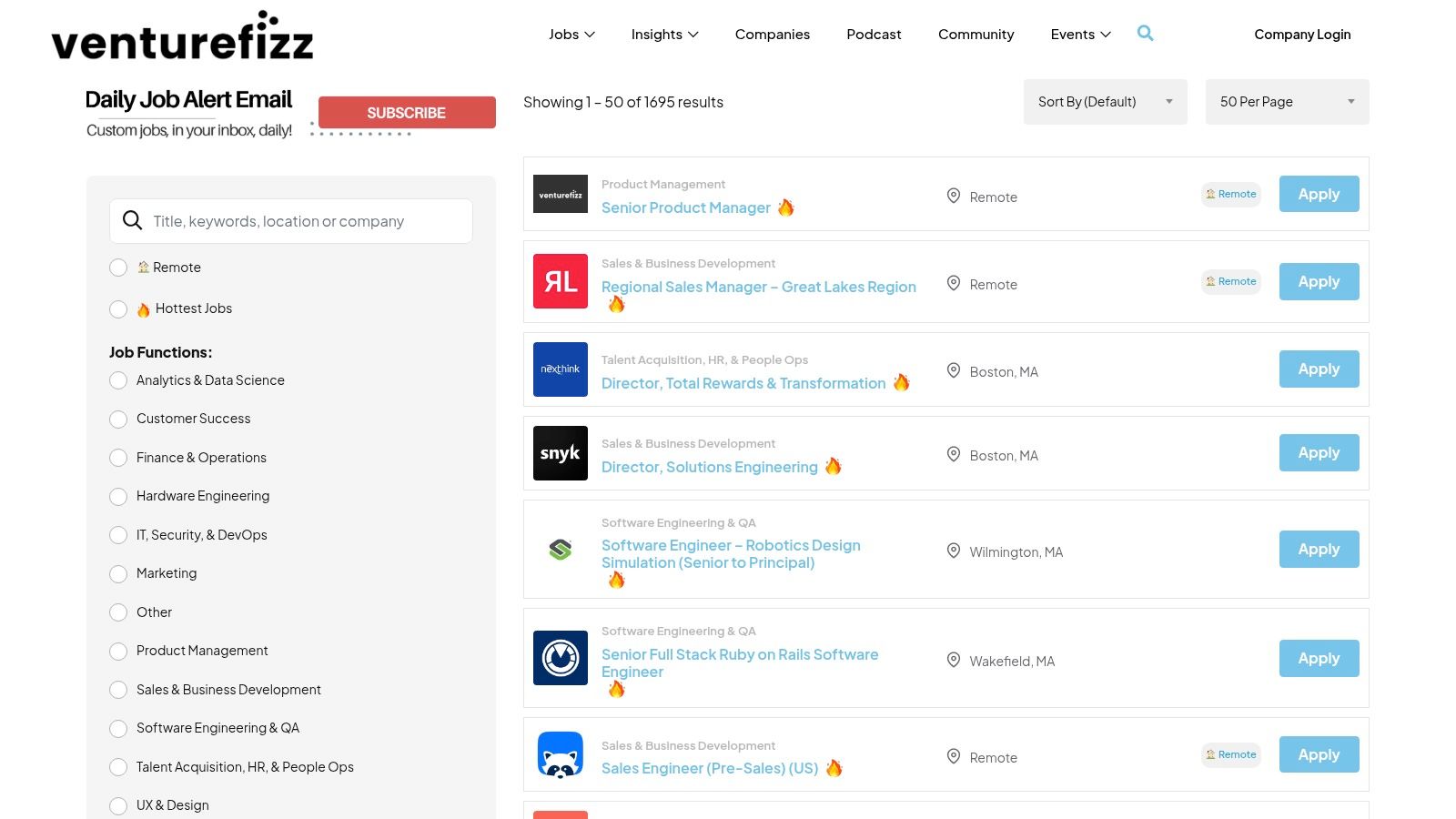
Task: Open Sales Engineer (Pre-Sales) (US) link
Action: point(710,768)
